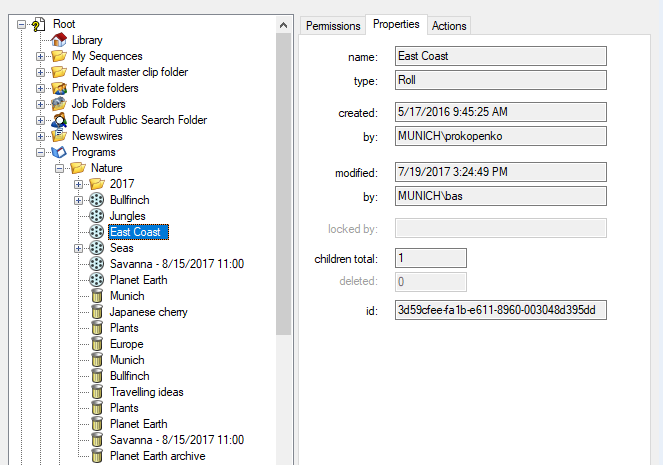Select the Jungles roll in tree
Viewport: 663px width, 465px height.
127,216
